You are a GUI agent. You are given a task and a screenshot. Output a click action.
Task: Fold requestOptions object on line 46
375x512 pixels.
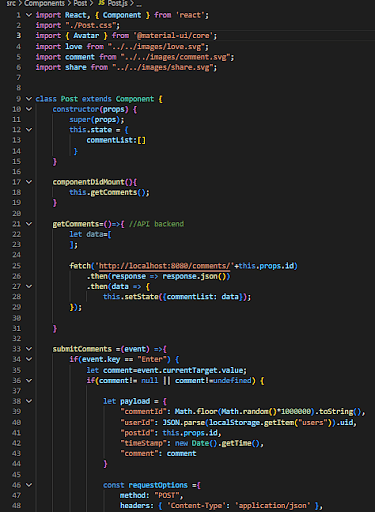coord(29,485)
